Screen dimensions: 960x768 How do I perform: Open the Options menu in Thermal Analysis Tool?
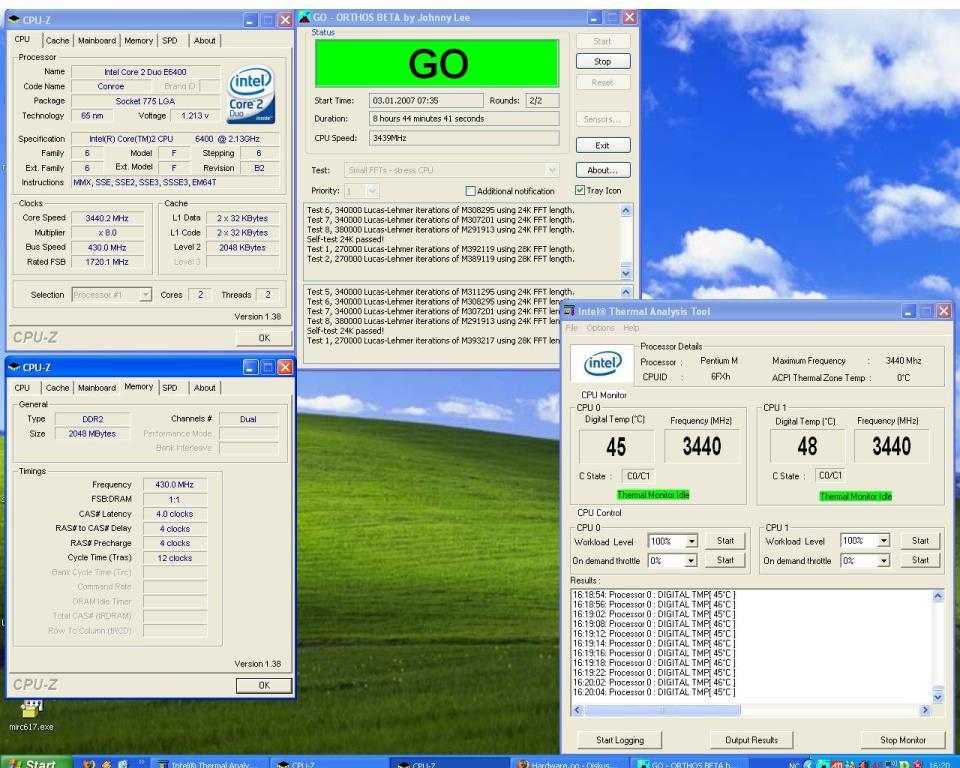click(601, 328)
